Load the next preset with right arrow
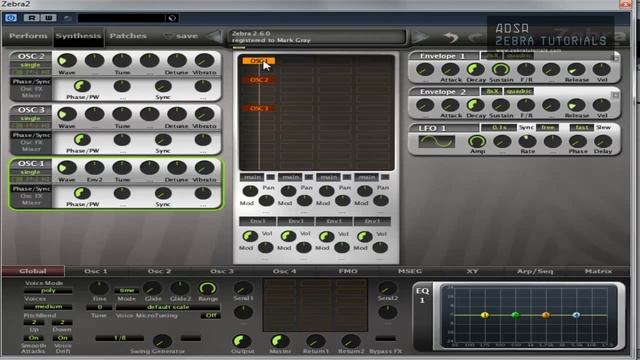The width and height of the screenshot is (640, 360). (x=420, y=37)
